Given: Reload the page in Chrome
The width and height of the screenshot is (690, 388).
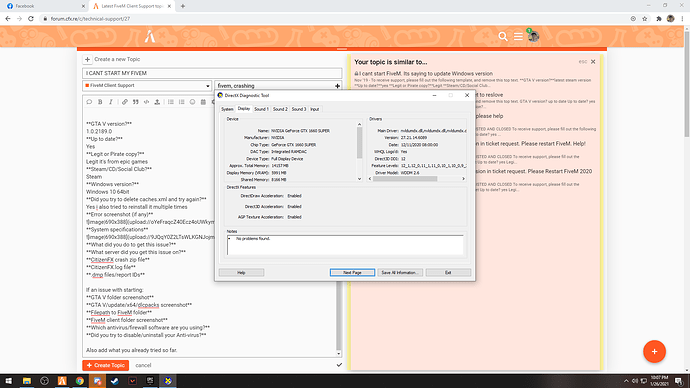Looking at the screenshot, I should [31, 18].
